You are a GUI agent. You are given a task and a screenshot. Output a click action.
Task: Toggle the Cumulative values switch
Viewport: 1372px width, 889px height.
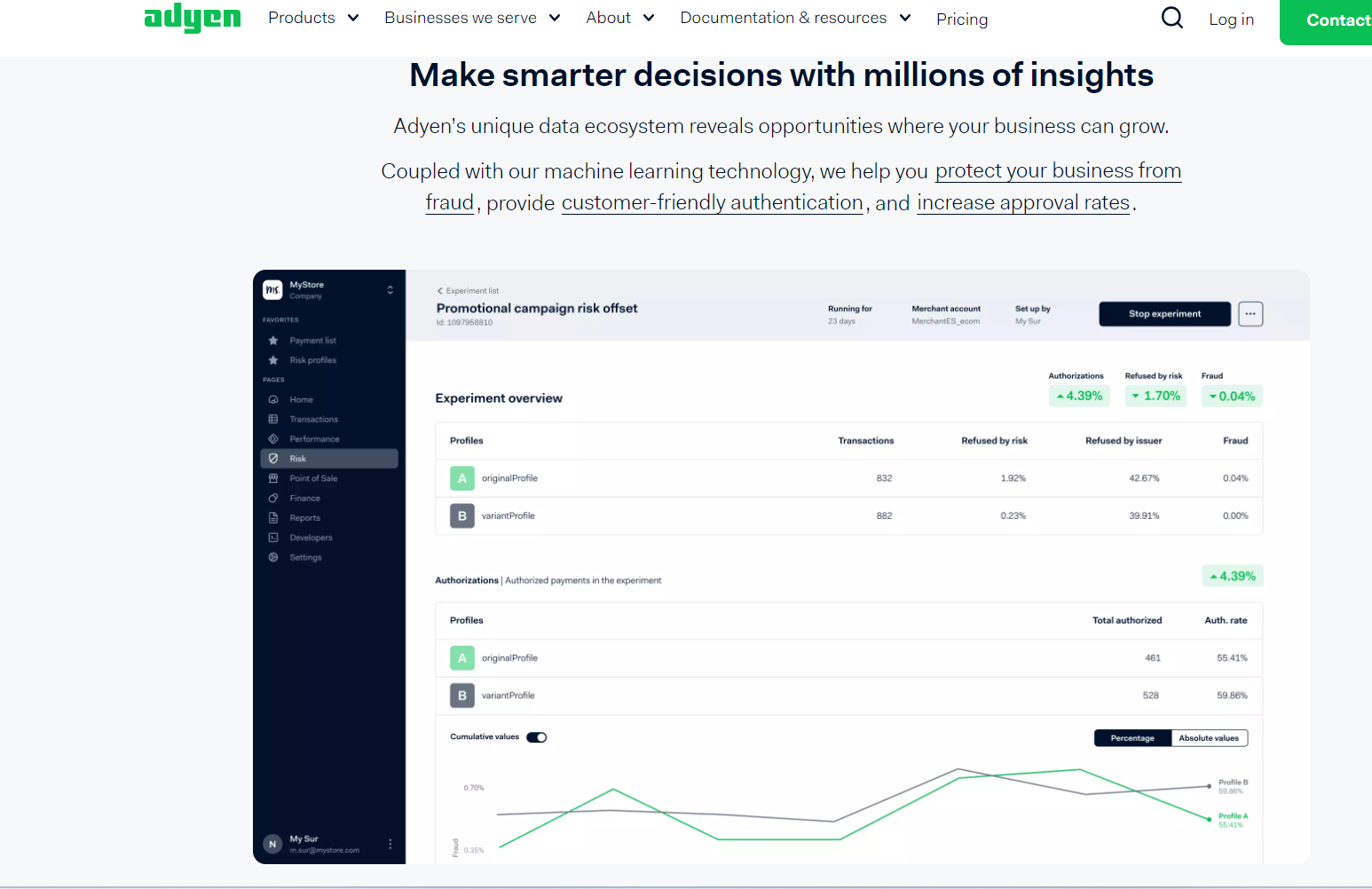(536, 737)
